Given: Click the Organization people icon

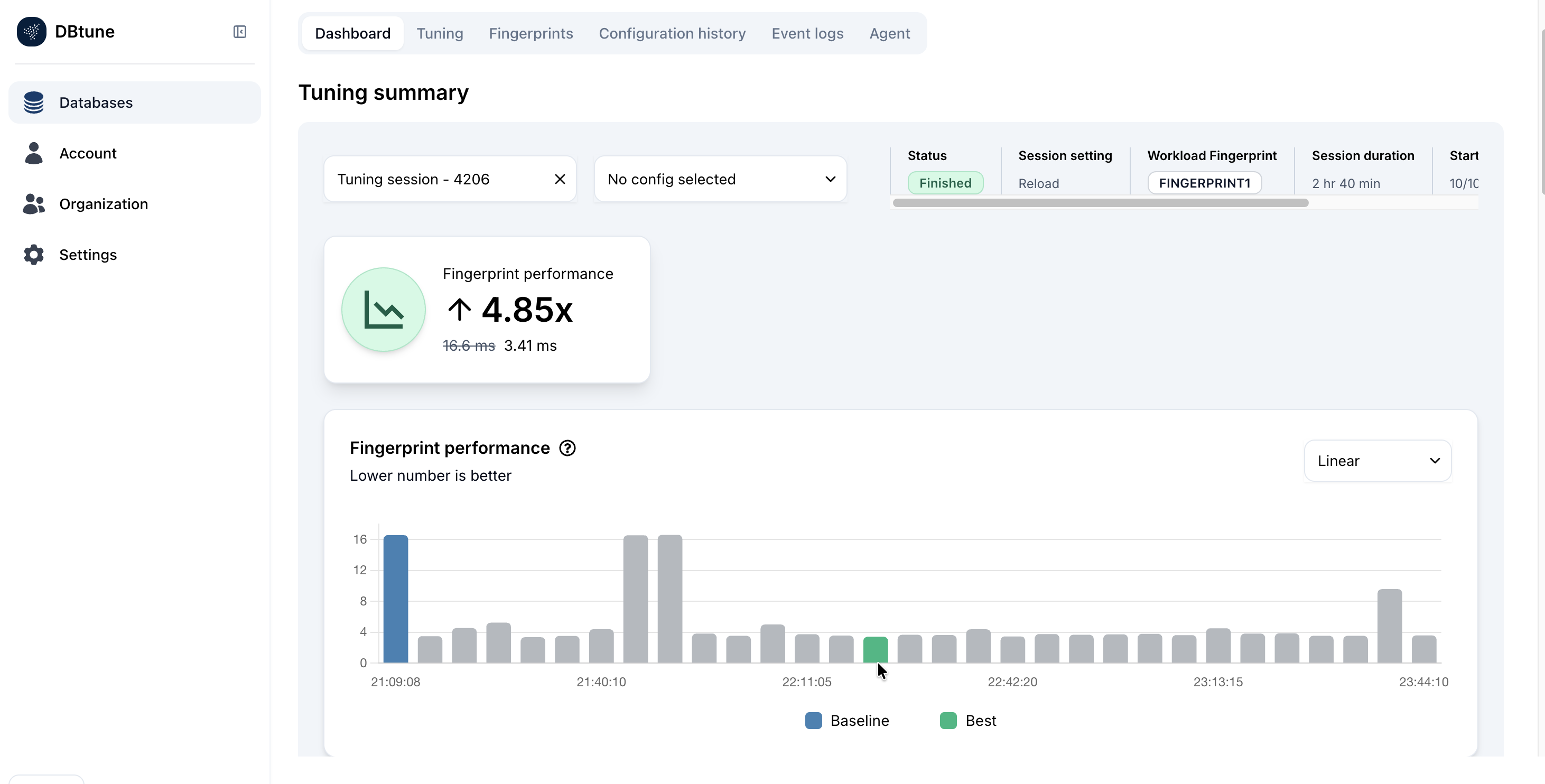Looking at the screenshot, I should 34,204.
